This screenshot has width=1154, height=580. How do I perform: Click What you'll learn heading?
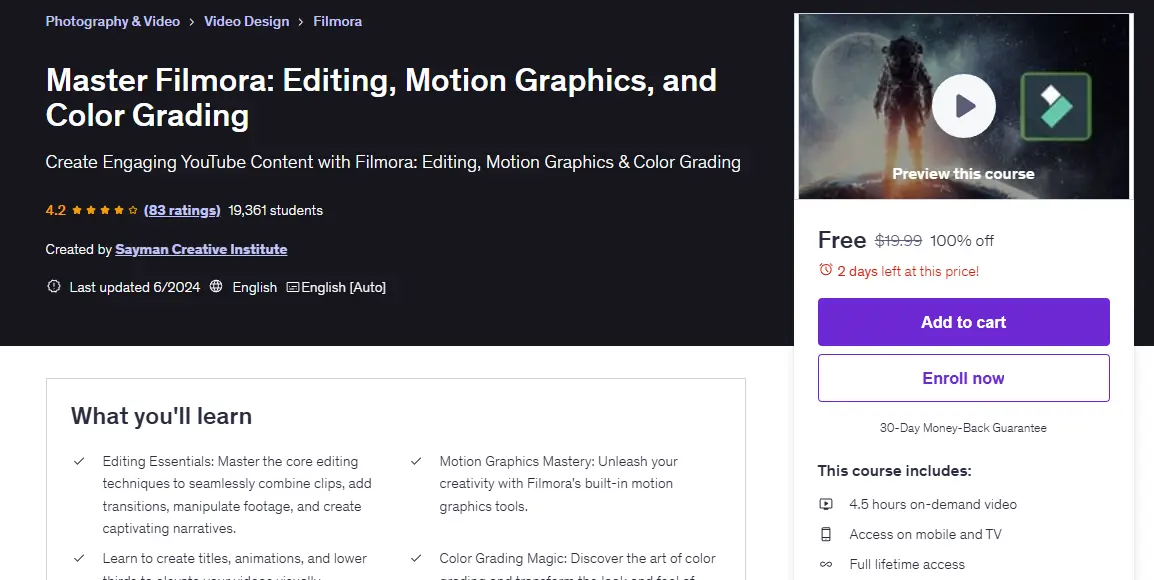[161, 416]
